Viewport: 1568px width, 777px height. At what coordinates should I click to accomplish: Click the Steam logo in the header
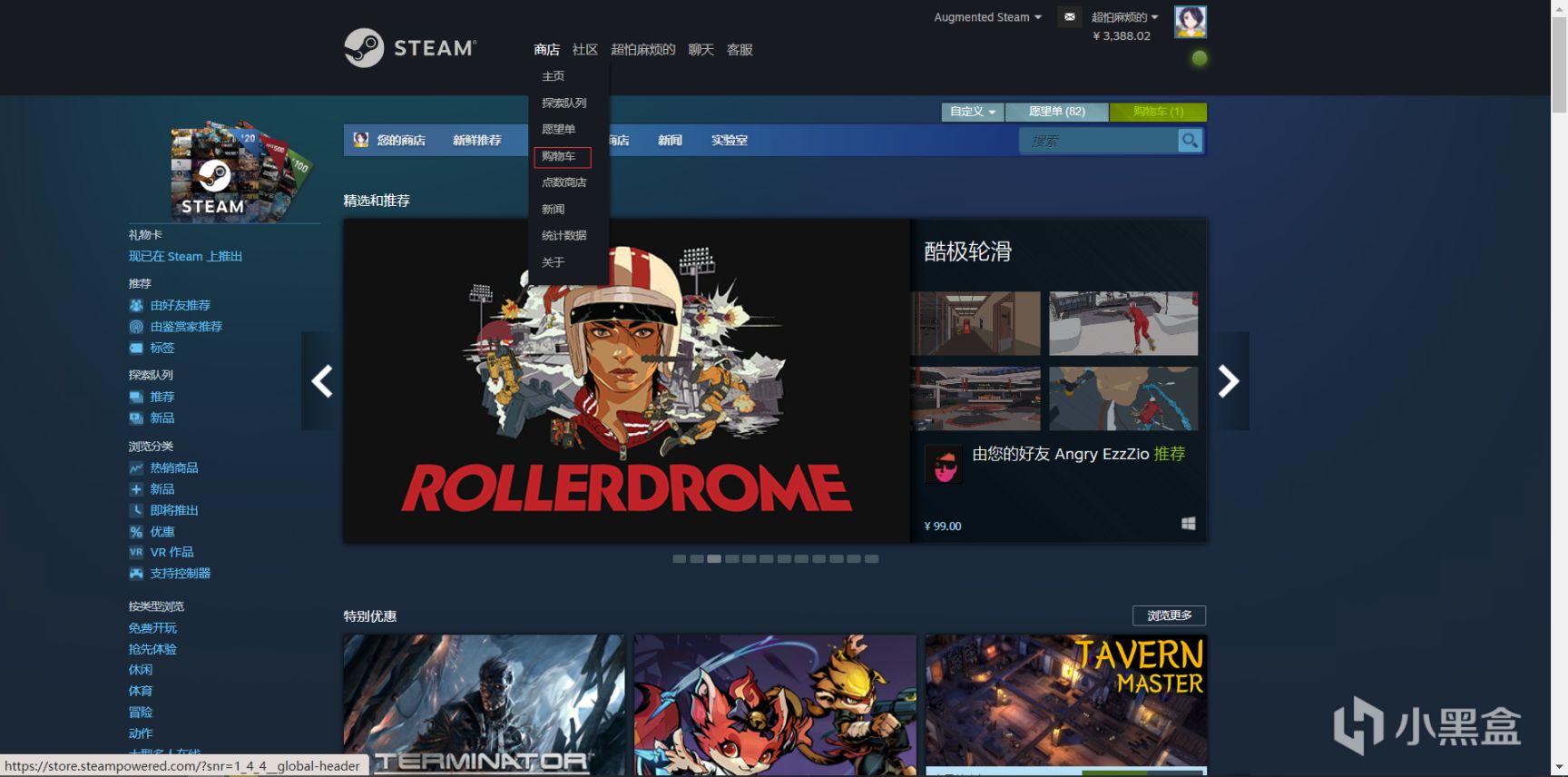pyautogui.click(x=410, y=47)
